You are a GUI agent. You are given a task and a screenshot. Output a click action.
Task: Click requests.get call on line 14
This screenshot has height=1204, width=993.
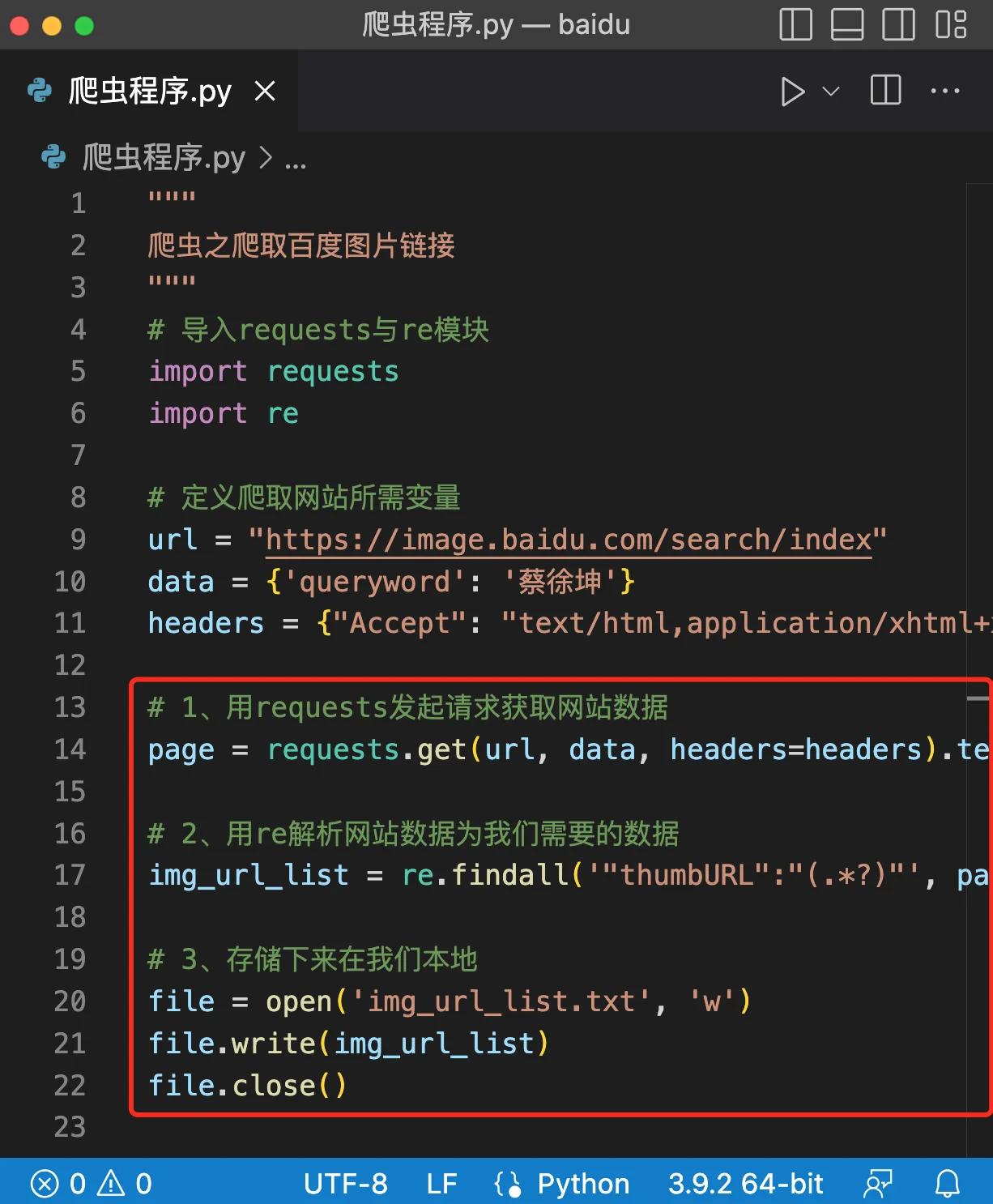tap(628, 749)
